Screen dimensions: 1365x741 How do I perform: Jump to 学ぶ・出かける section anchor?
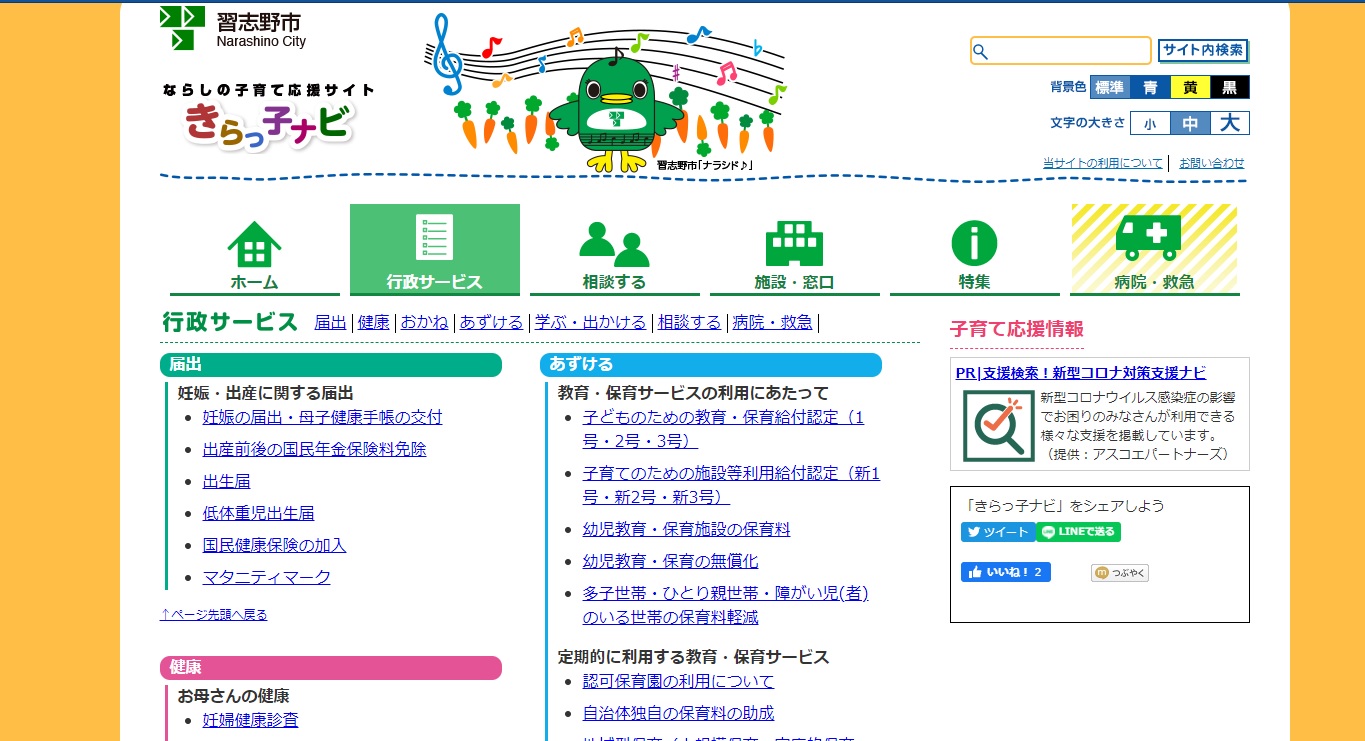(590, 322)
